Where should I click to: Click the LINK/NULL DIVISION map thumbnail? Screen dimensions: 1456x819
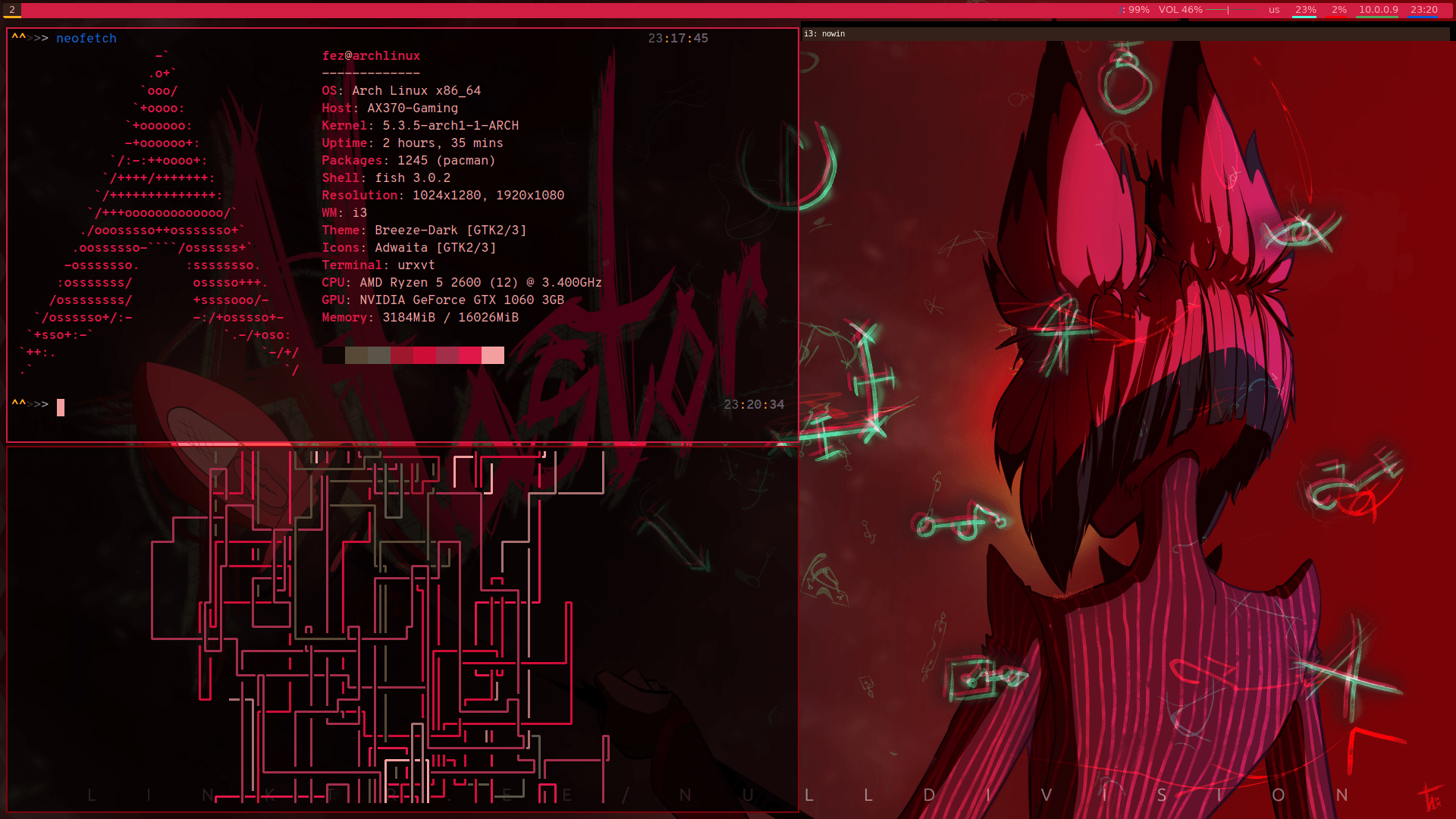[400, 630]
